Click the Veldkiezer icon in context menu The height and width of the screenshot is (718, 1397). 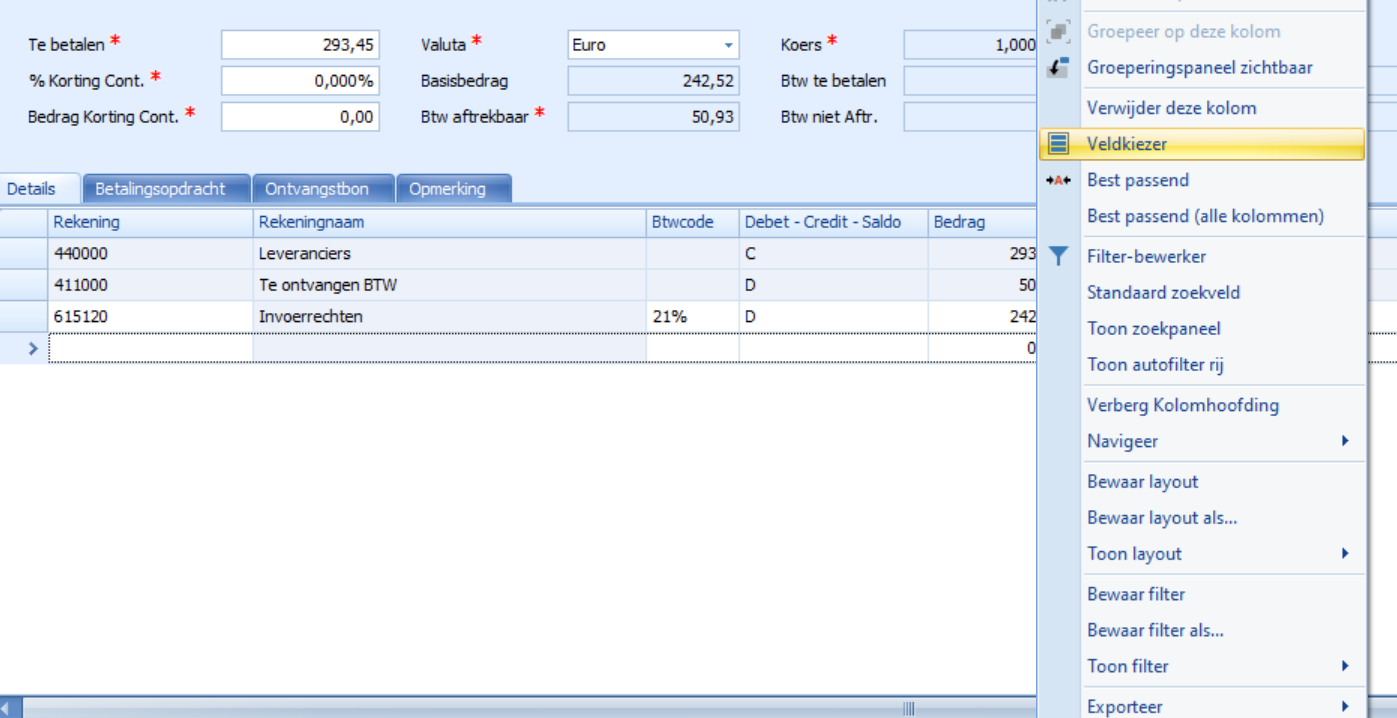(x=1058, y=144)
